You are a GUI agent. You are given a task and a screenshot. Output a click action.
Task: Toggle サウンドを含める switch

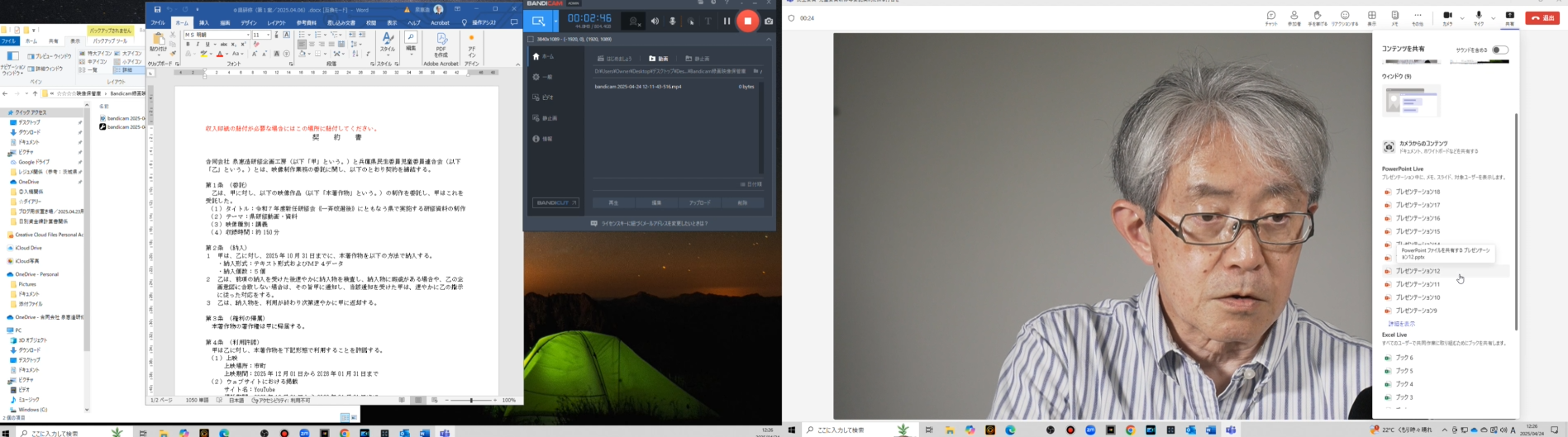click(1500, 50)
